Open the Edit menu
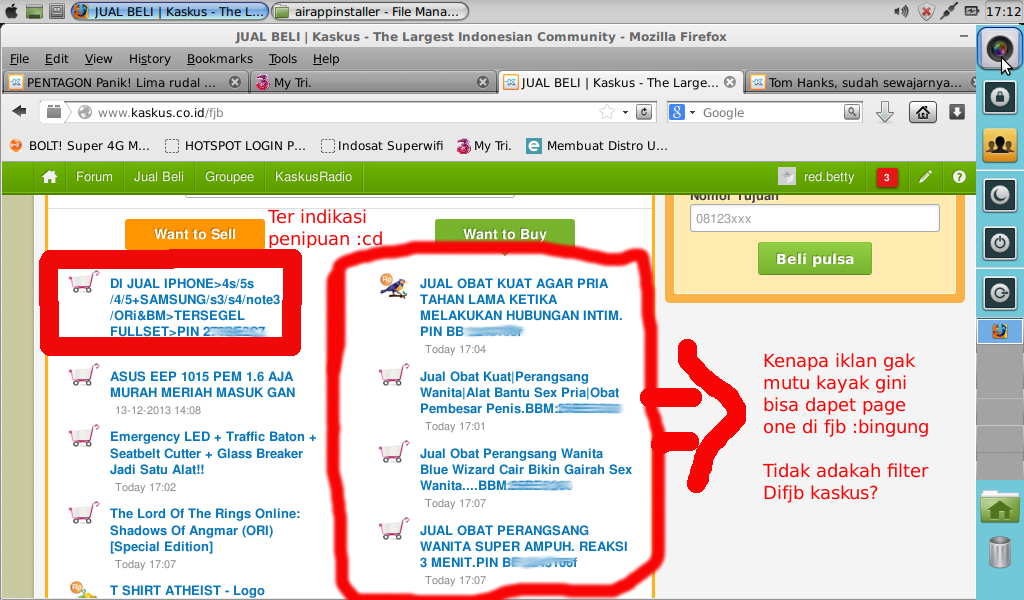 [x=57, y=59]
